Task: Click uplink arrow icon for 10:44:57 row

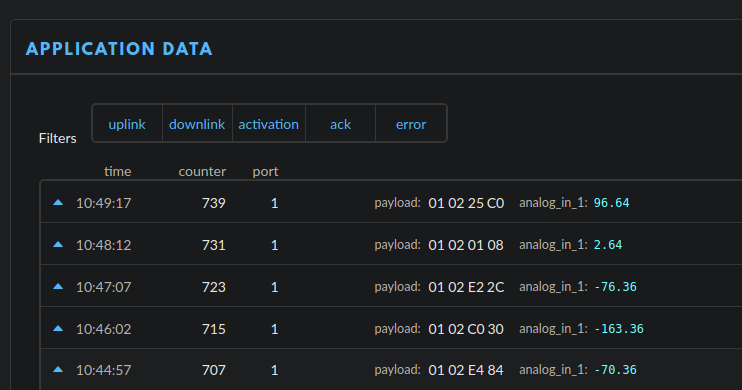Action: click(58, 370)
